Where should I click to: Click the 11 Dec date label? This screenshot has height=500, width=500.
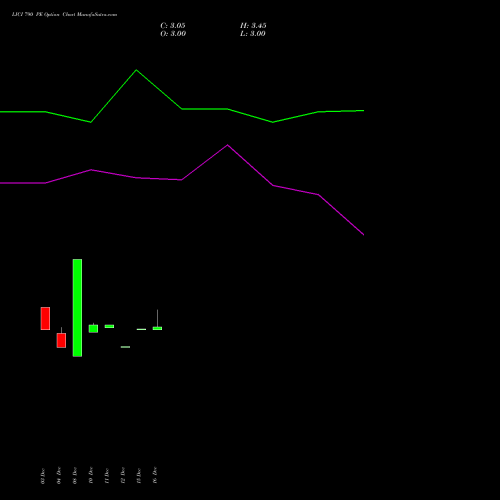(107, 476)
